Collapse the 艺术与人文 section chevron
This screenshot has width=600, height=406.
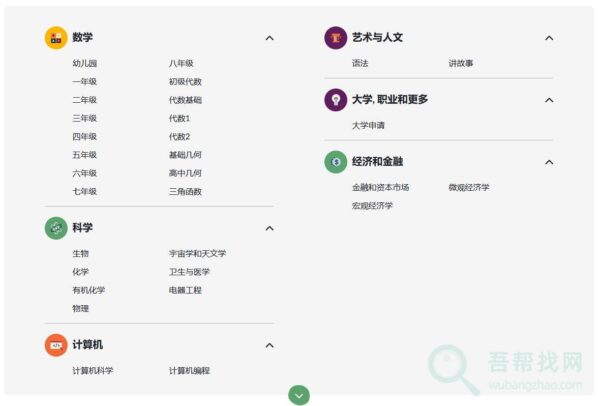(x=549, y=38)
